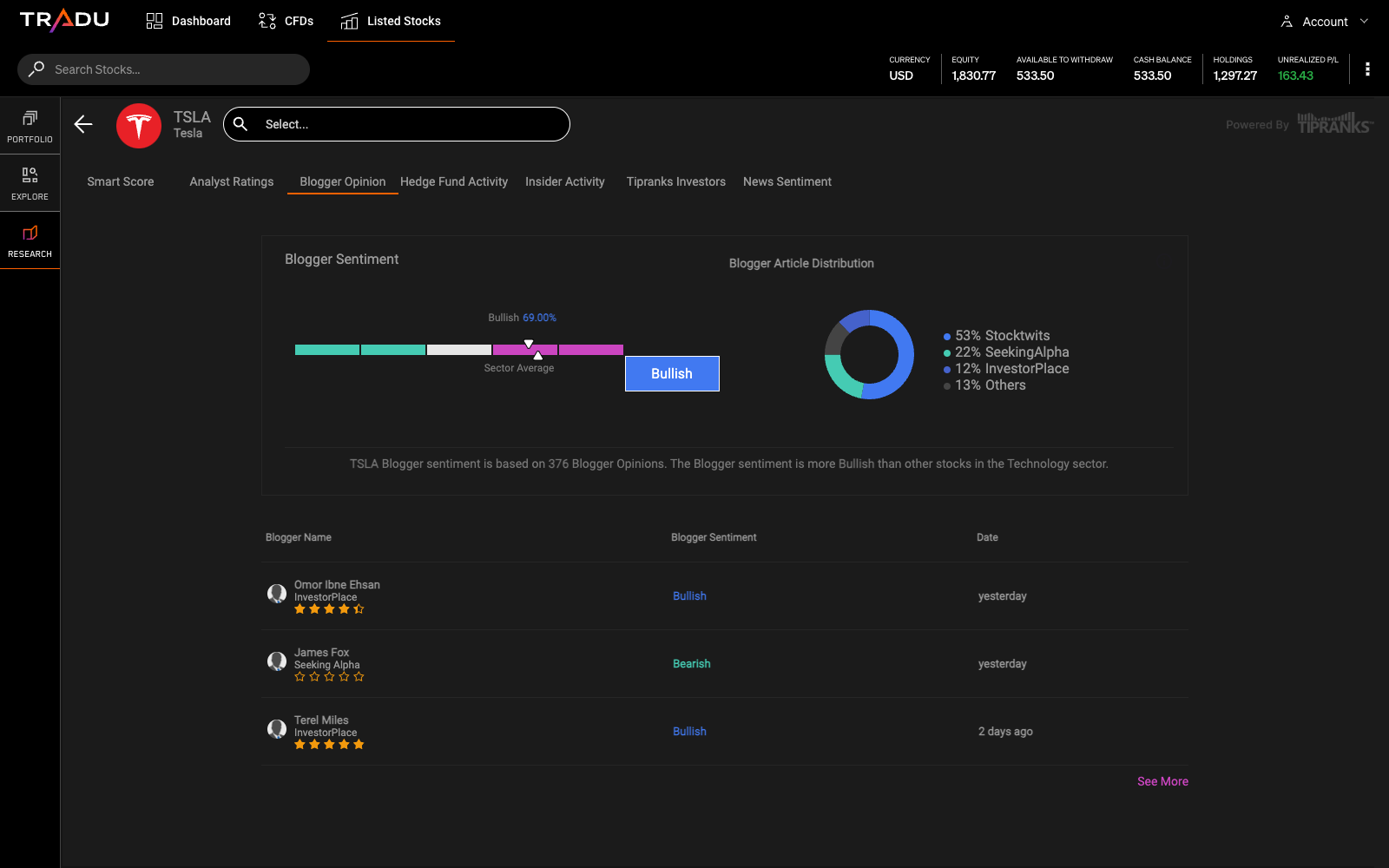Screen dimensions: 1389x868
Task: Click the 12% InvestorPlace legend entry
Action: pos(1006,369)
